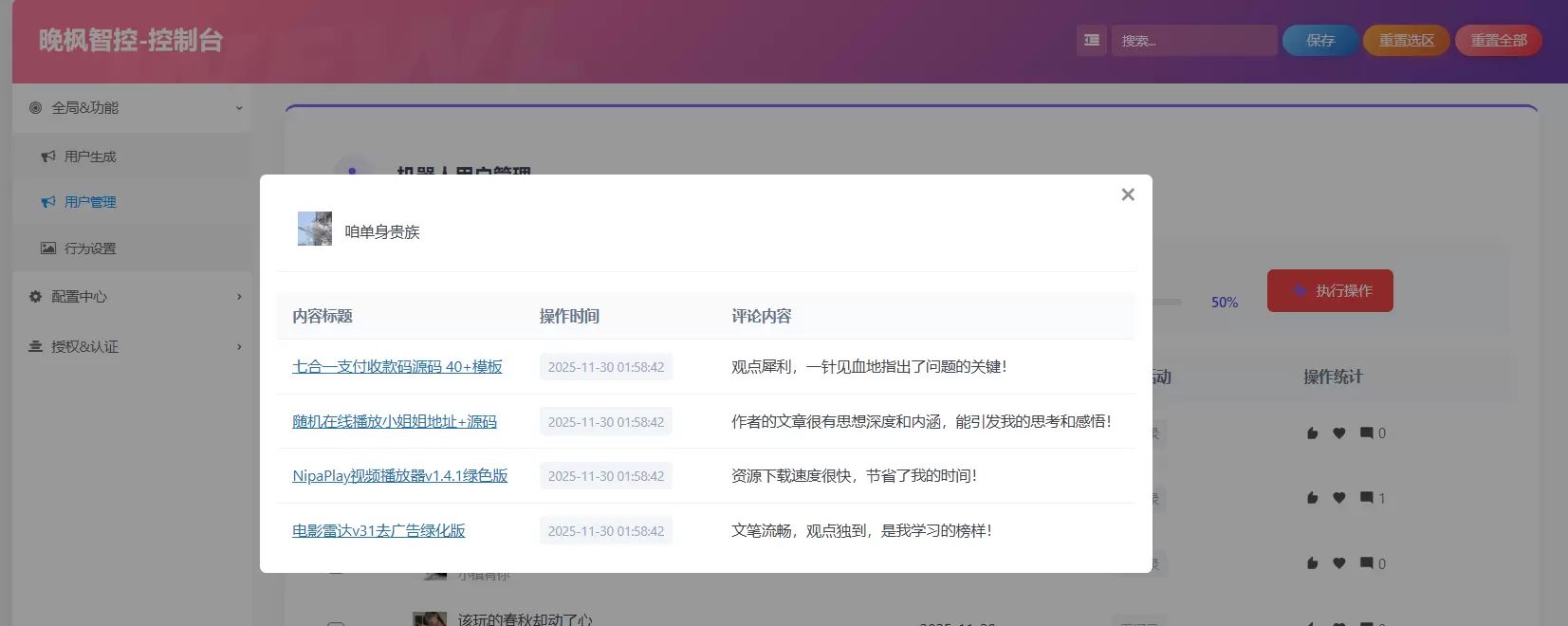The width and height of the screenshot is (1568, 626).
Task: Collapse the 全局&功能 sidebar section
Action: tap(133, 108)
